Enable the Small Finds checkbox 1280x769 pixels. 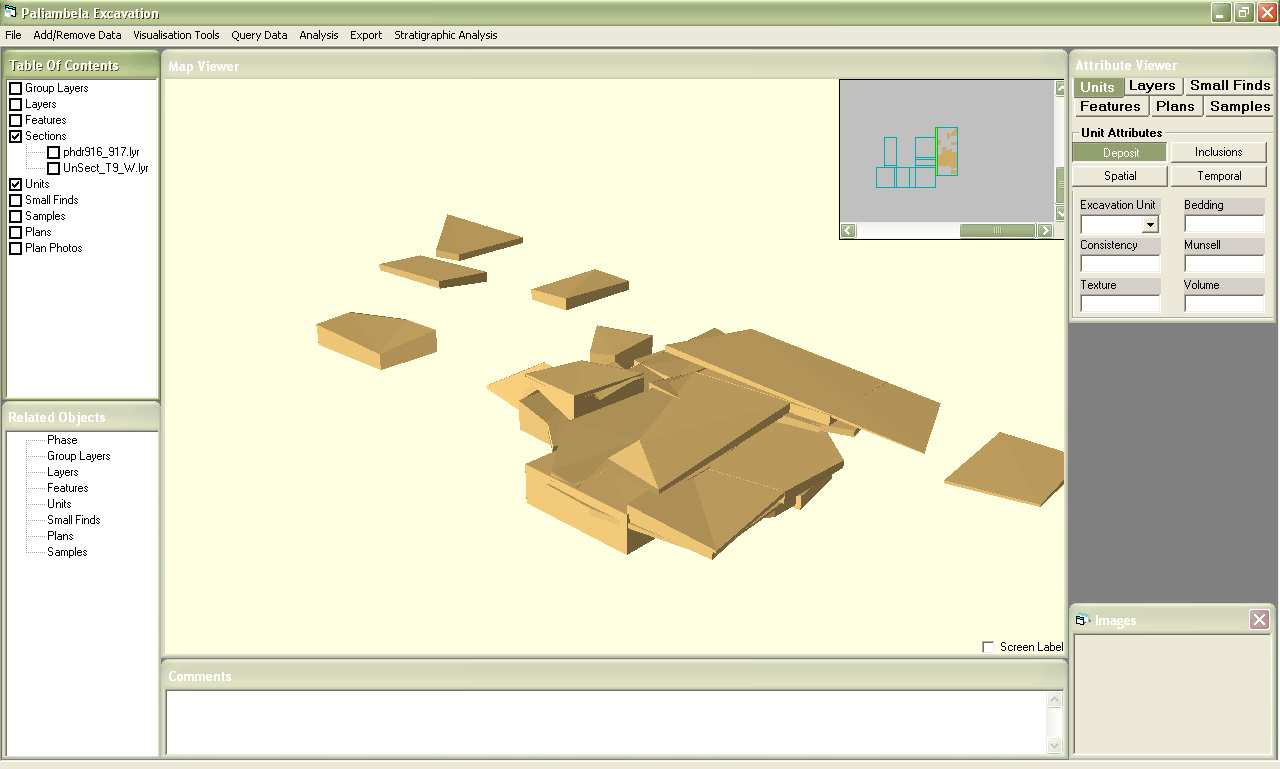(x=16, y=200)
